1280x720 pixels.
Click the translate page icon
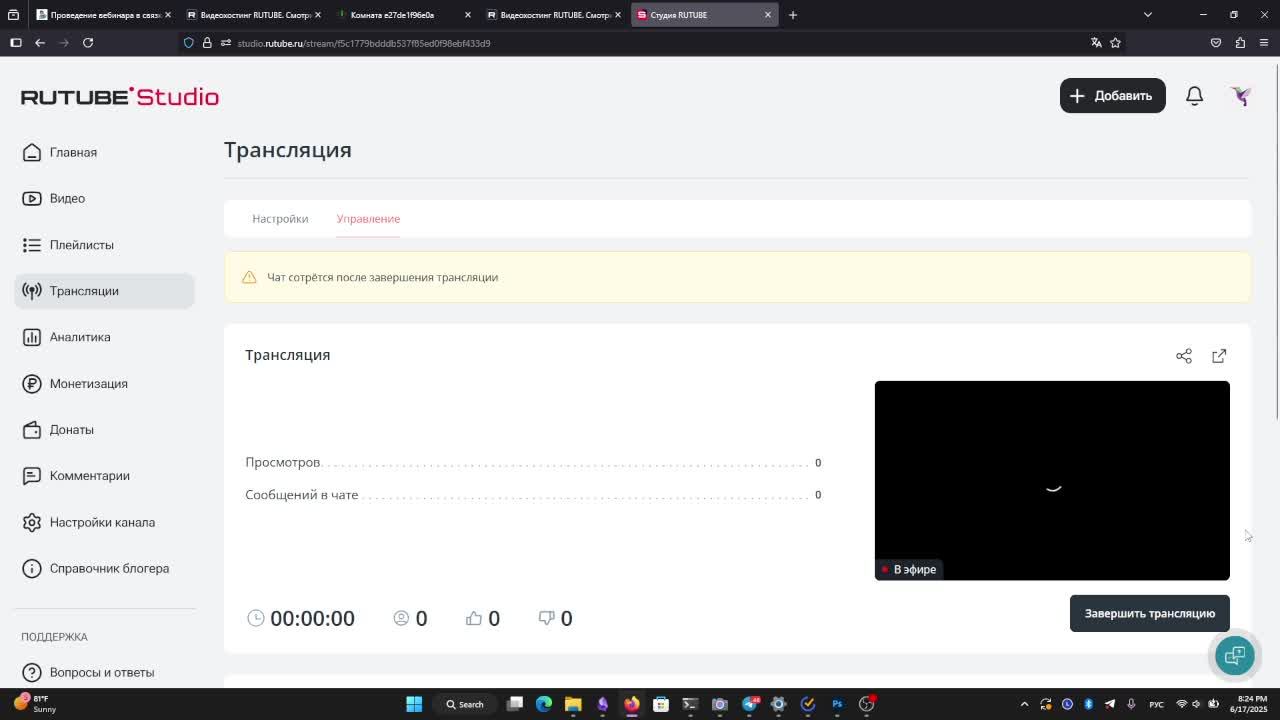(1096, 42)
